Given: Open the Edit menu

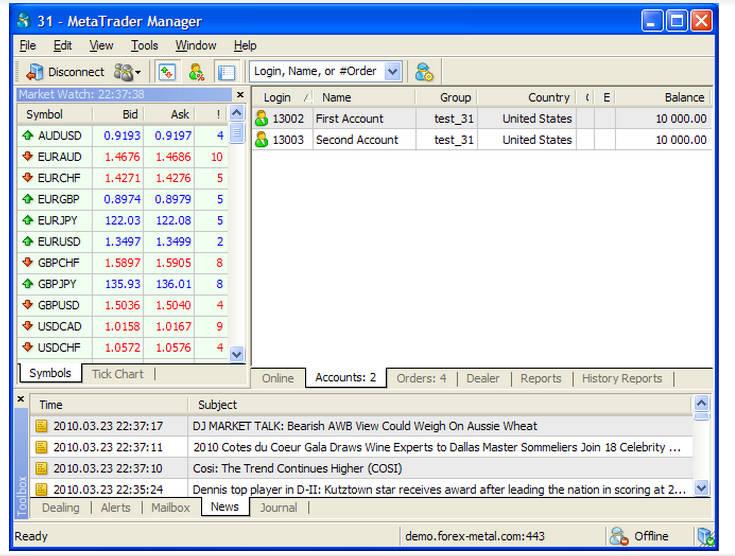Looking at the screenshot, I should (x=62, y=45).
